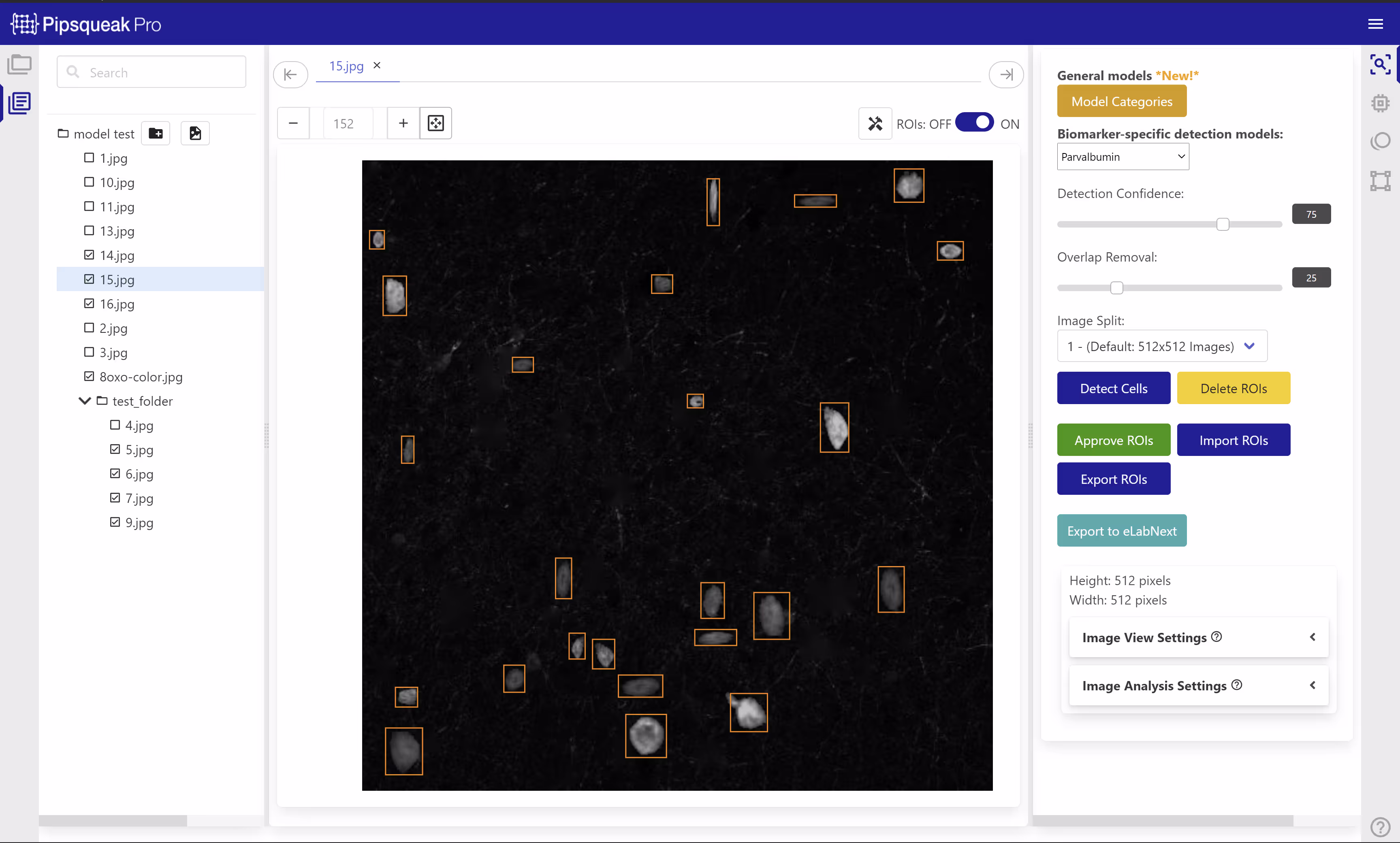Click the add file icon next to model test
This screenshot has height=843, width=1400.
[x=195, y=134]
